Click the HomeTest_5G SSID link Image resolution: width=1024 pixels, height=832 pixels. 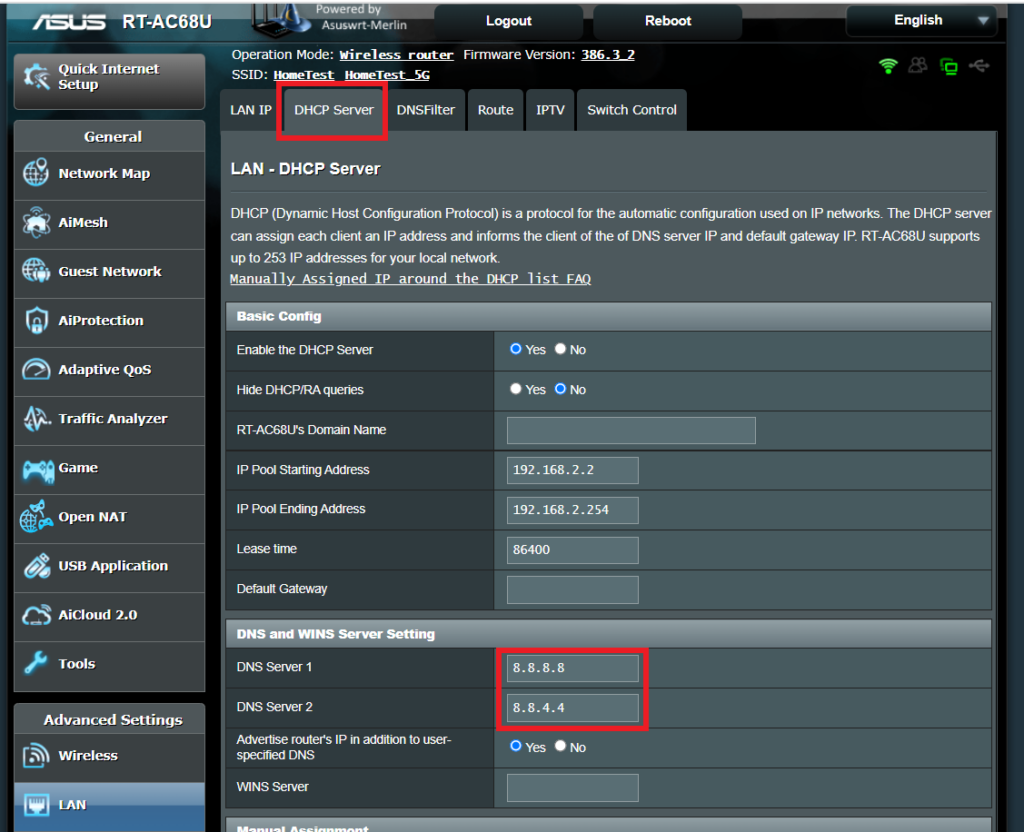click(387, 75)
